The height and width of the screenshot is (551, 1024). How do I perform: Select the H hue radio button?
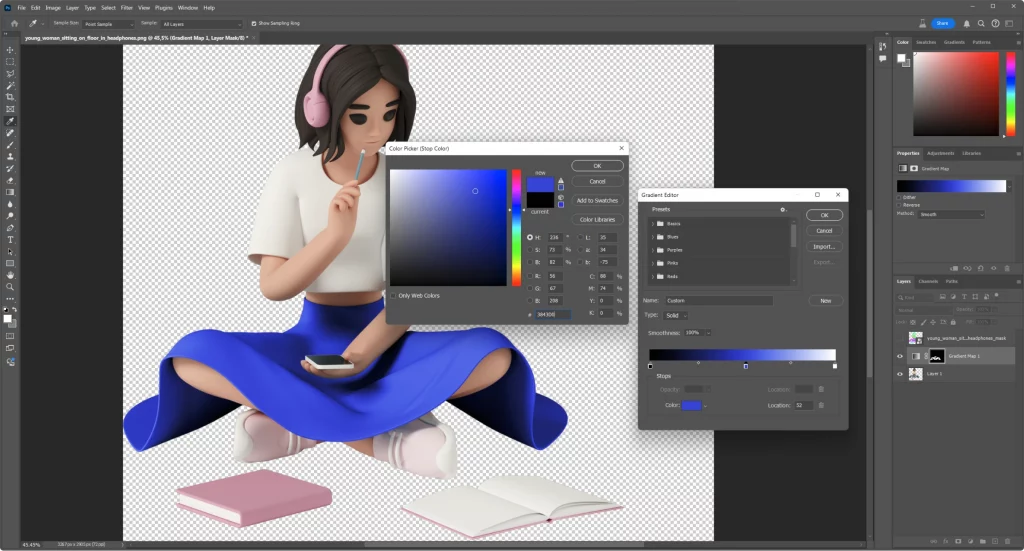point(530,238)
